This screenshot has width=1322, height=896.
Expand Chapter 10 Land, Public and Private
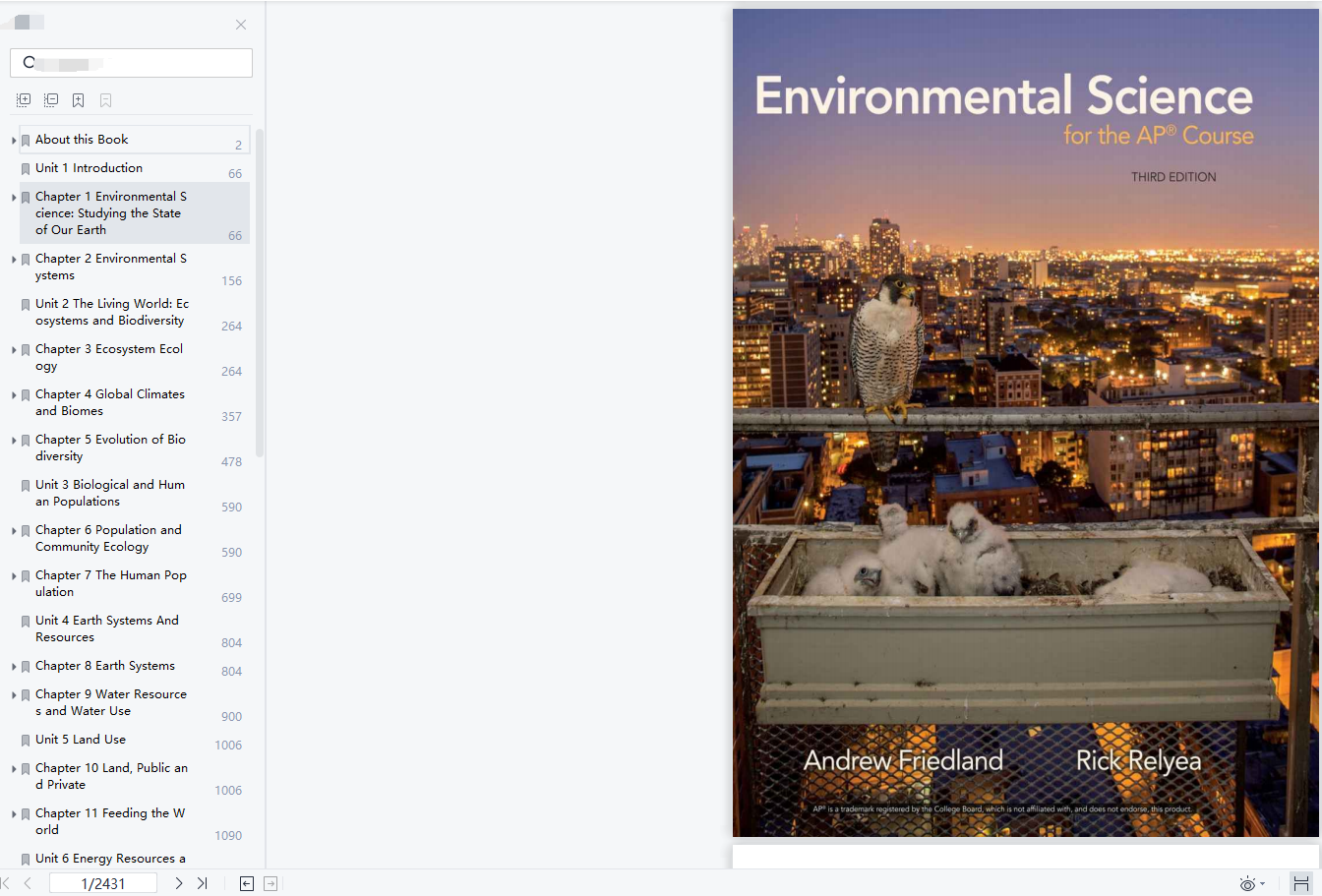[14, 769]
